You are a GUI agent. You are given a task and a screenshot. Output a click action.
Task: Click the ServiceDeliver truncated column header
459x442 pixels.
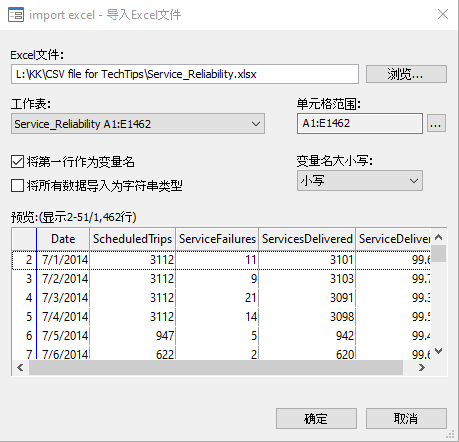(394, 239)
